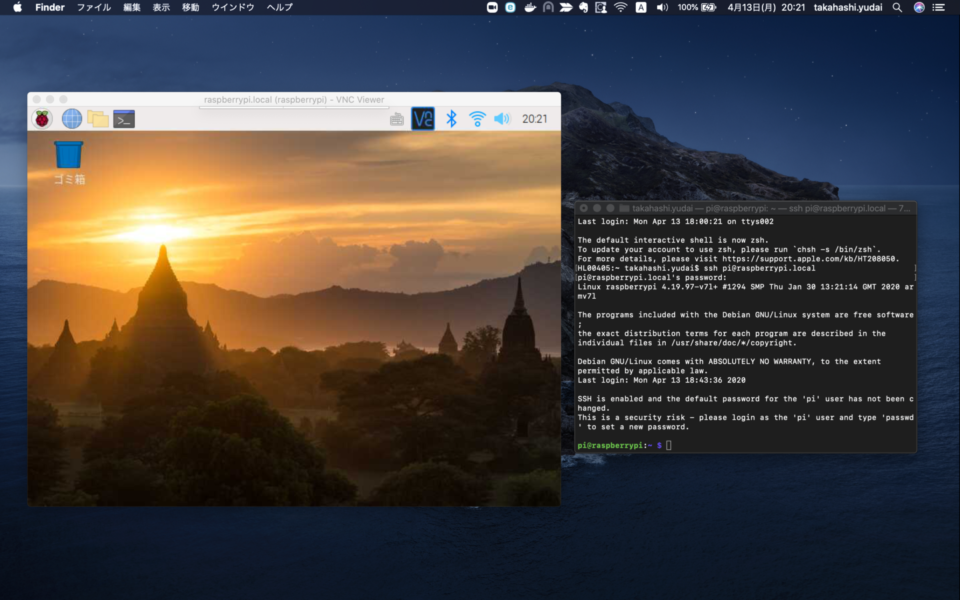Viewport: 960px width, 600px height.
Task: Open the ファイル menu in the menu bar
Action: point(94,7)
